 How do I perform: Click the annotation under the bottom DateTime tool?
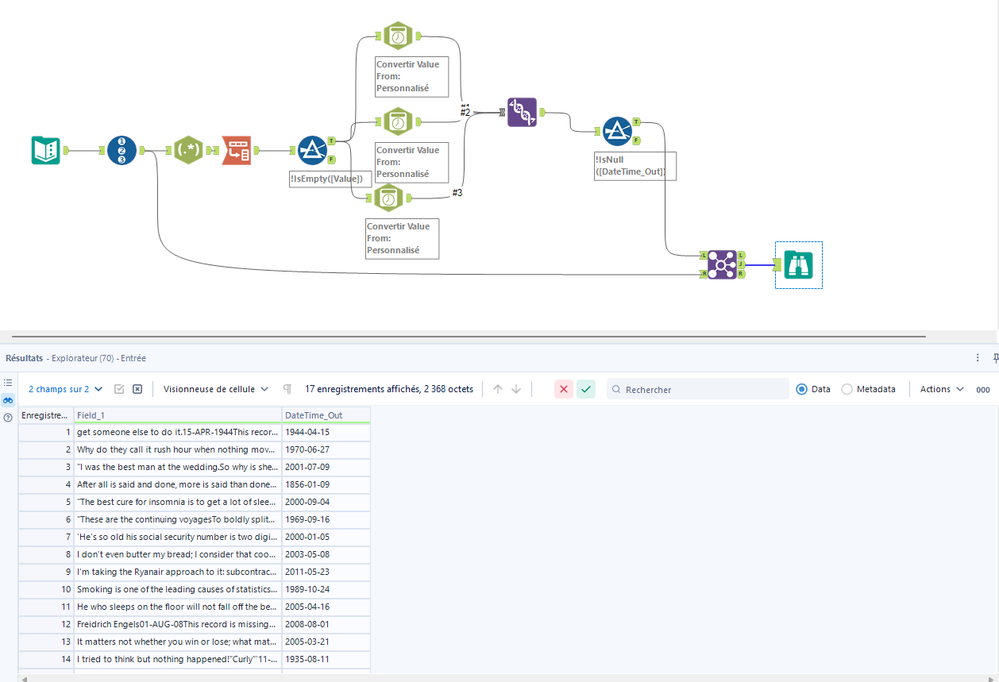(x=402, y=238)
